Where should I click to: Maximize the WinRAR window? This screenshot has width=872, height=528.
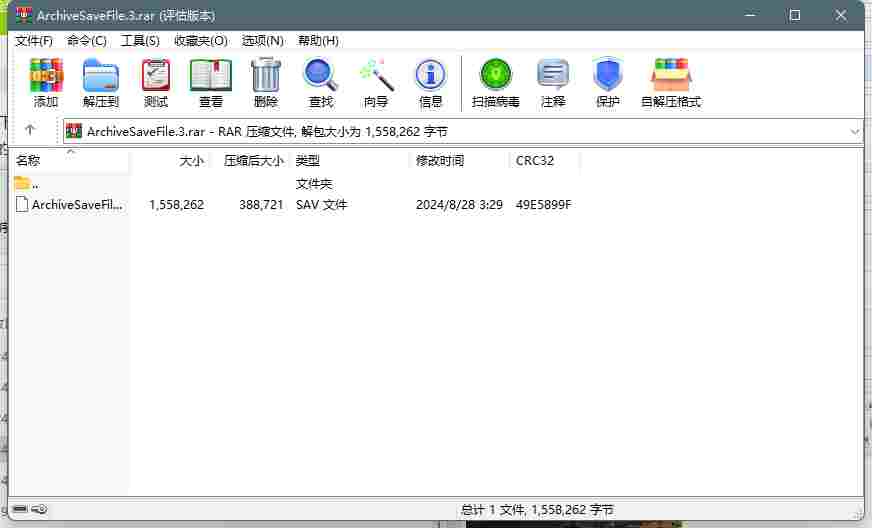coord(795,15)
